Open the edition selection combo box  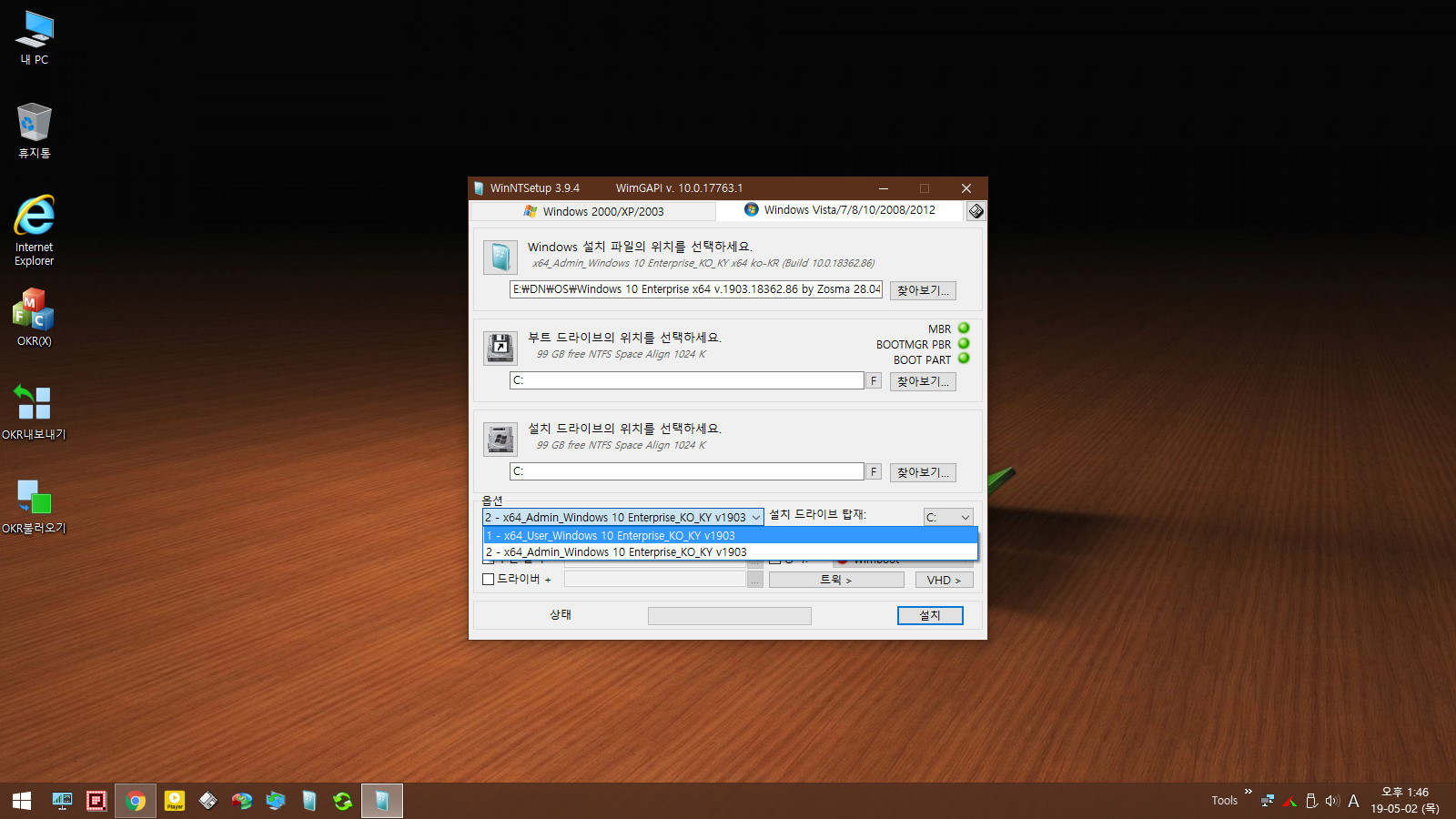tap(622, 517)
